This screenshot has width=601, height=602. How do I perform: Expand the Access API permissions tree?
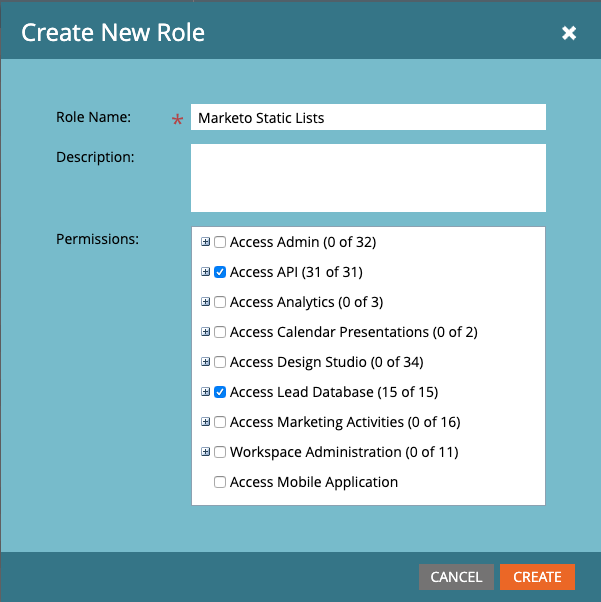(x=206, y=272)
